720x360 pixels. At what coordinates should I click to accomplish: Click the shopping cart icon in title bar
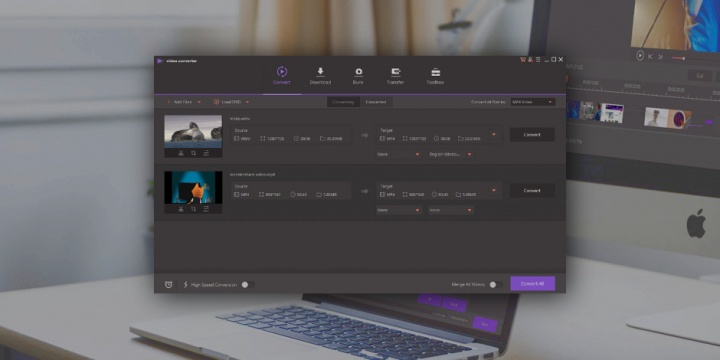tap(523, 60)
